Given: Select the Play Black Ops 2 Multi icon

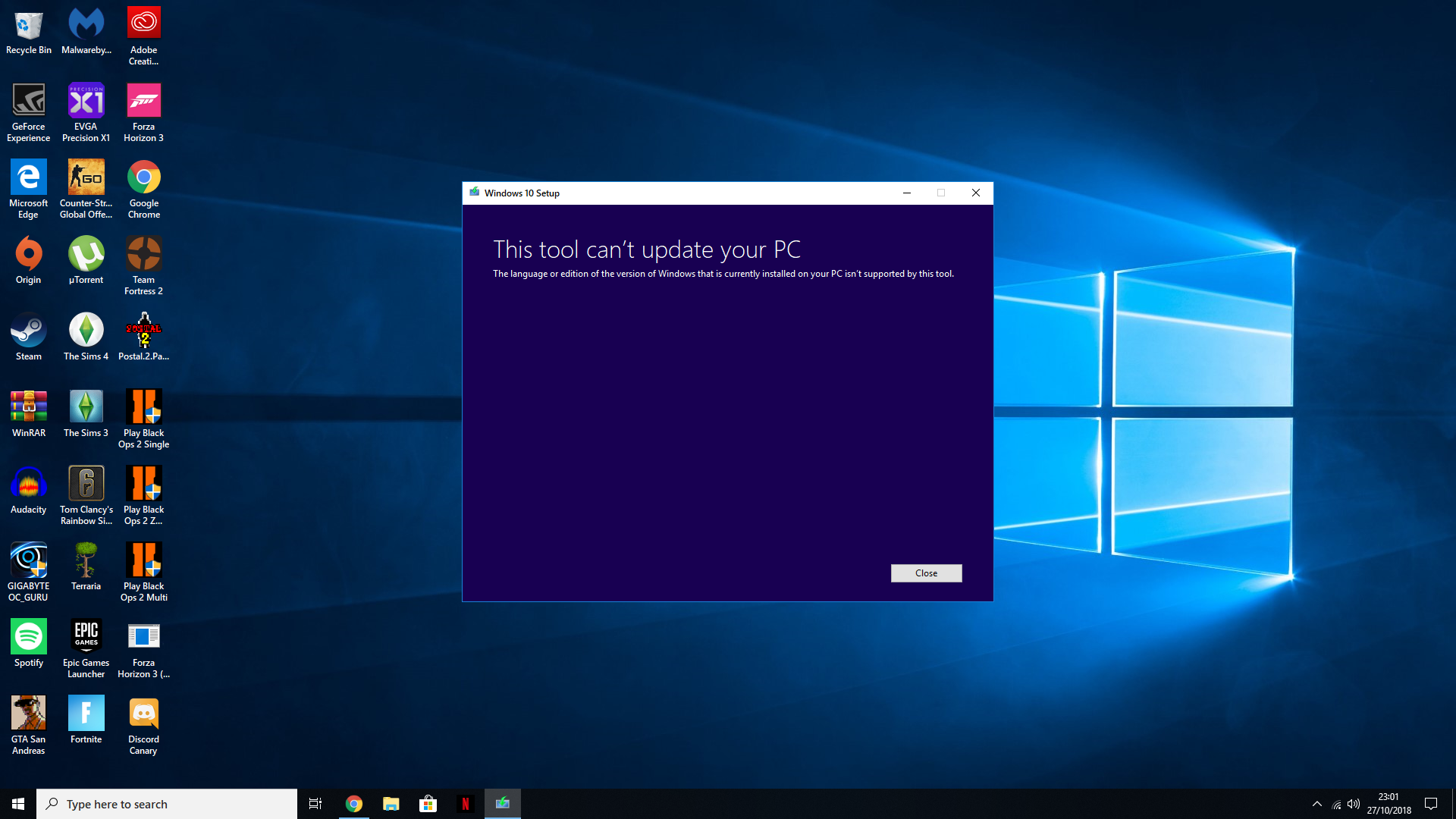Looking at the screenshot, I should click(144, 573).
